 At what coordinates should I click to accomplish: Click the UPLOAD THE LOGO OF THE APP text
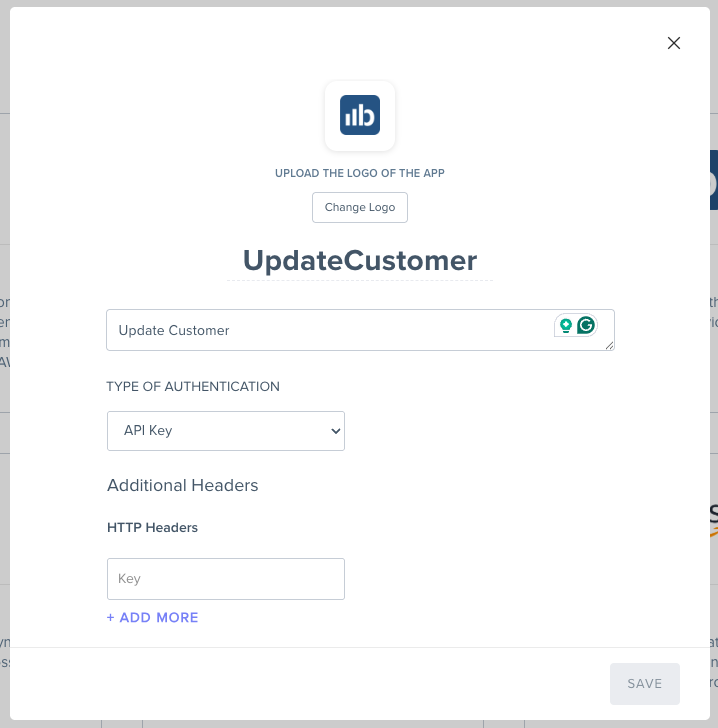point(360,173)
